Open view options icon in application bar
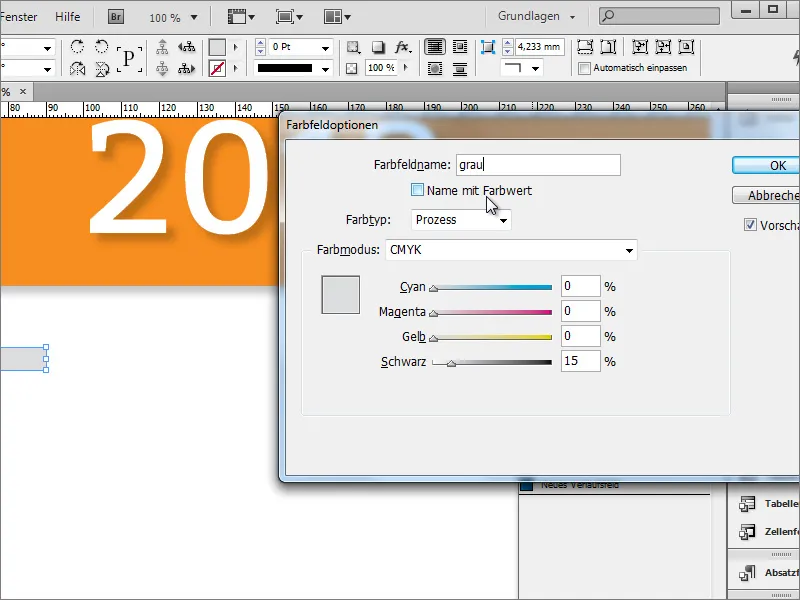Screen dimensions: 800x600 coord(241,17)
